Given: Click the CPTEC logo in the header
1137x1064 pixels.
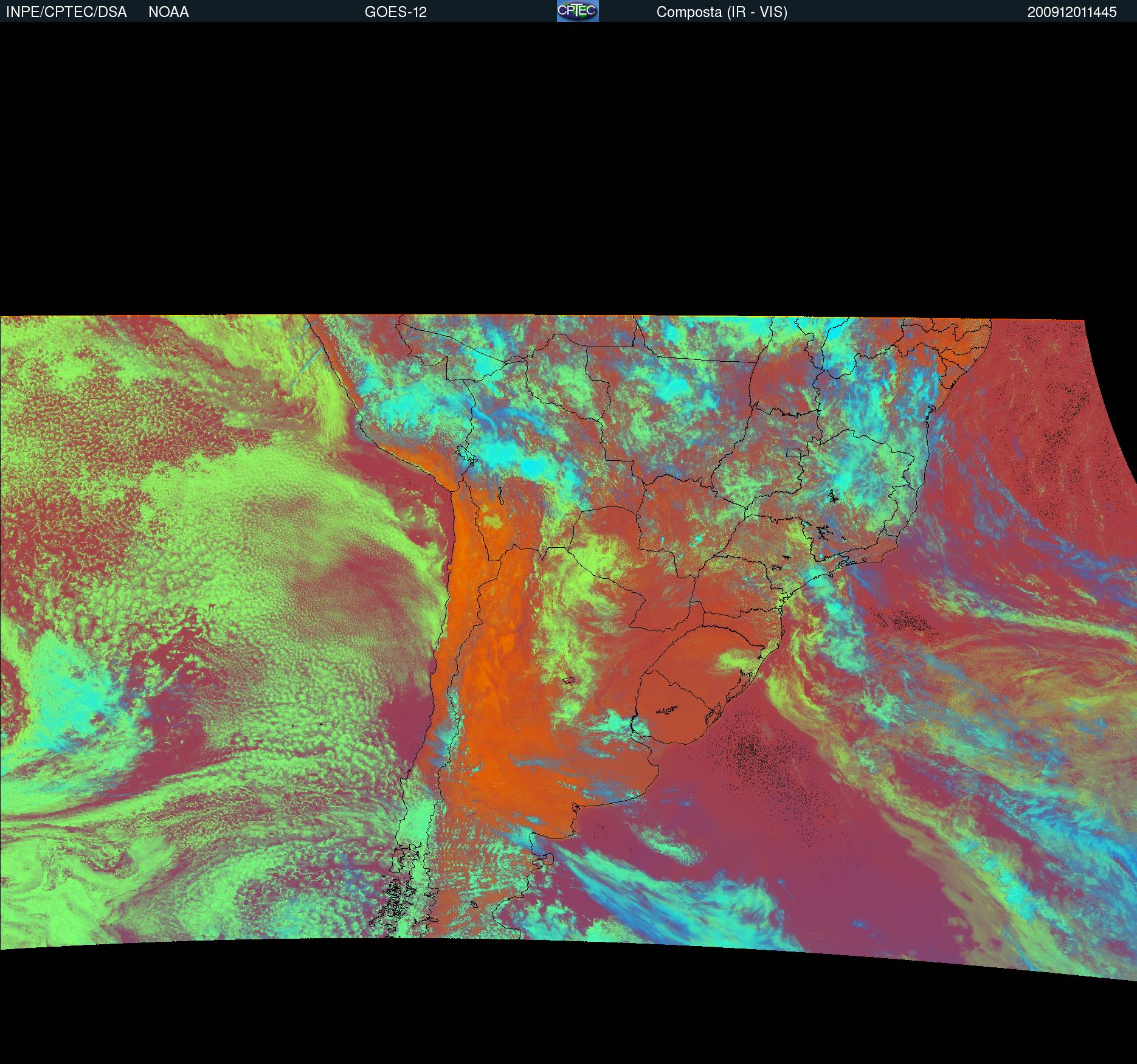Looking at the screenshot, I should (x=577, y=11).
